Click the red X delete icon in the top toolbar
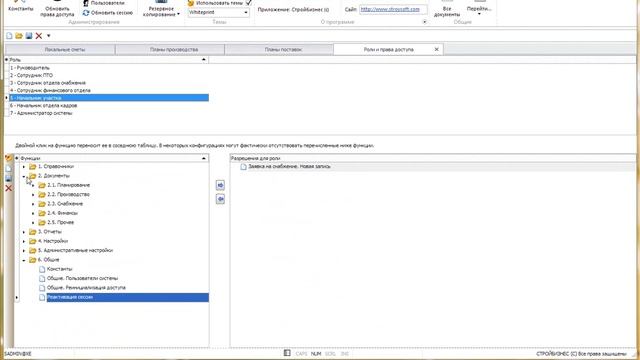 pyautogui.click(x=39, y=36)
